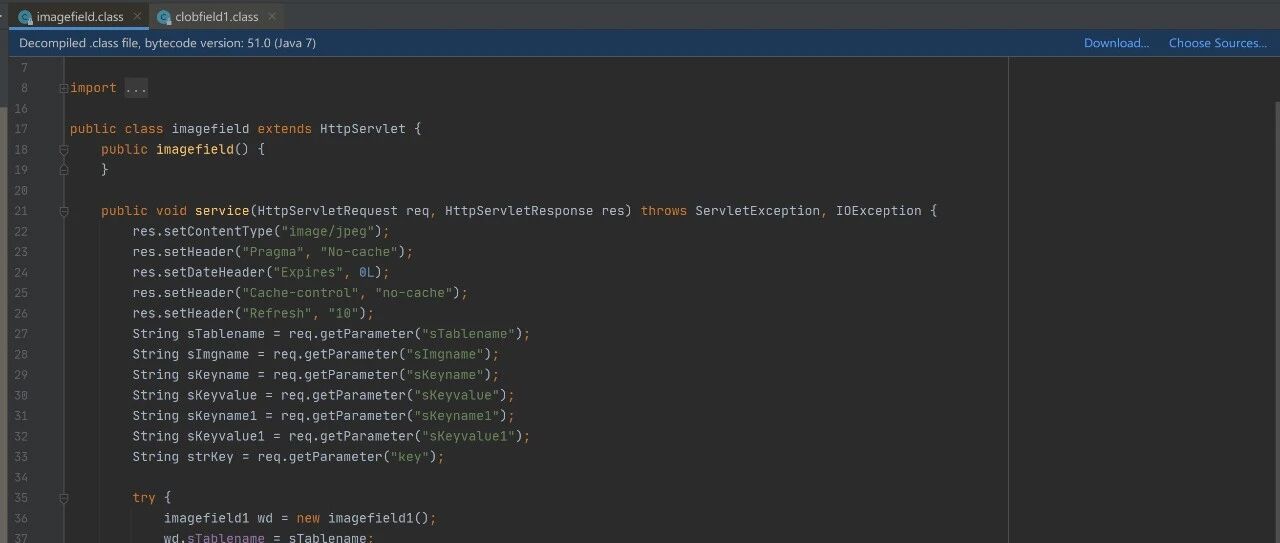Click the class file icon on clobfield1.class tab
1280x543 pixels.
165,17
